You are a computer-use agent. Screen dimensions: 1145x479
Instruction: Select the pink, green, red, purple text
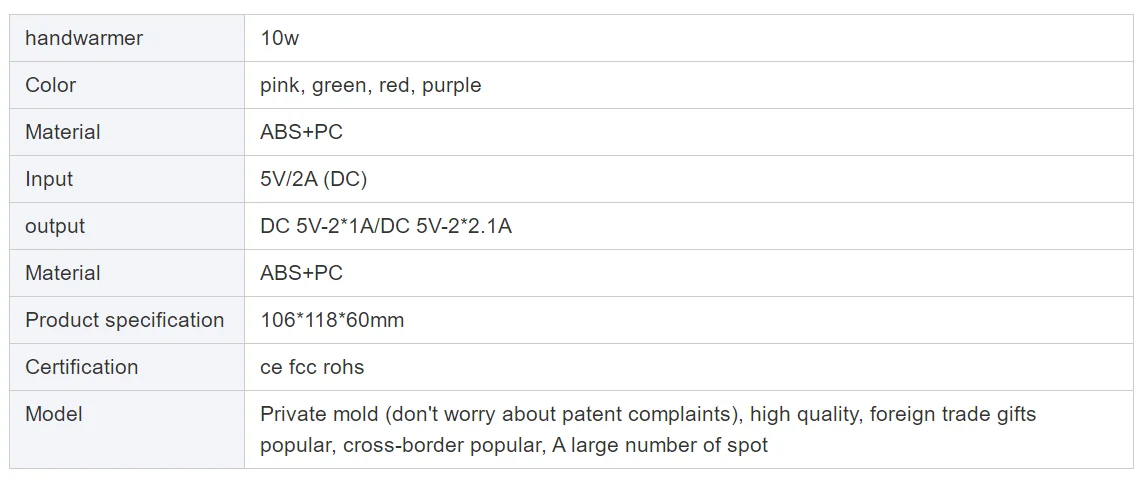coord(370,85)
